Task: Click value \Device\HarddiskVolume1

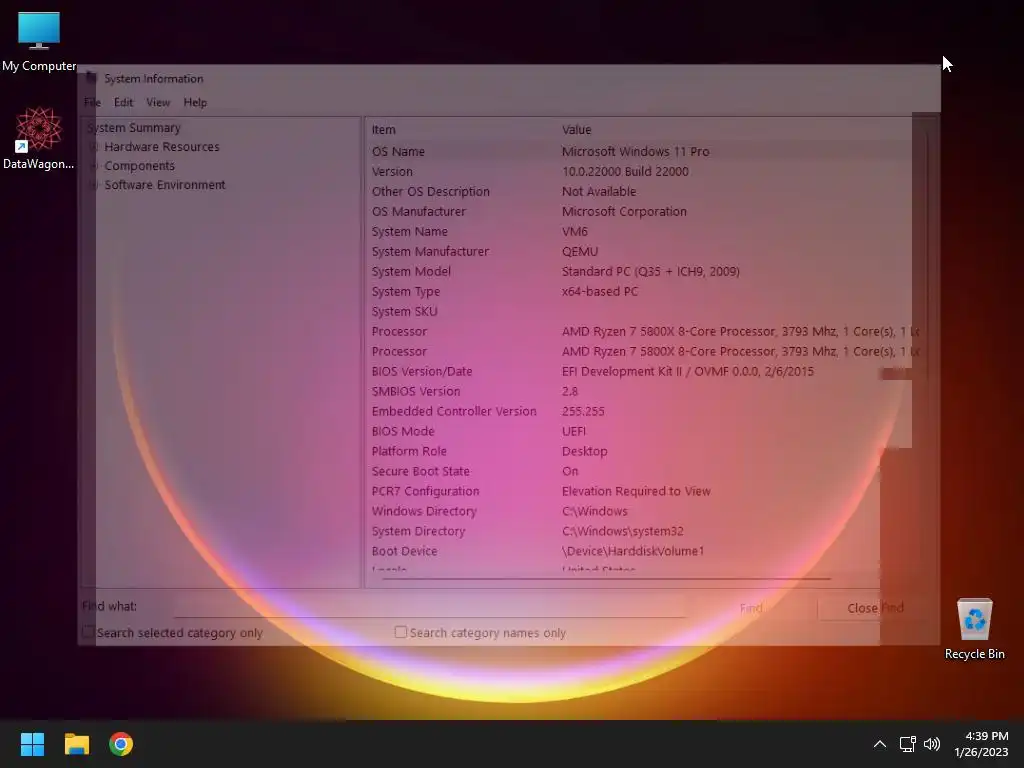Action: tap(633, 551)
